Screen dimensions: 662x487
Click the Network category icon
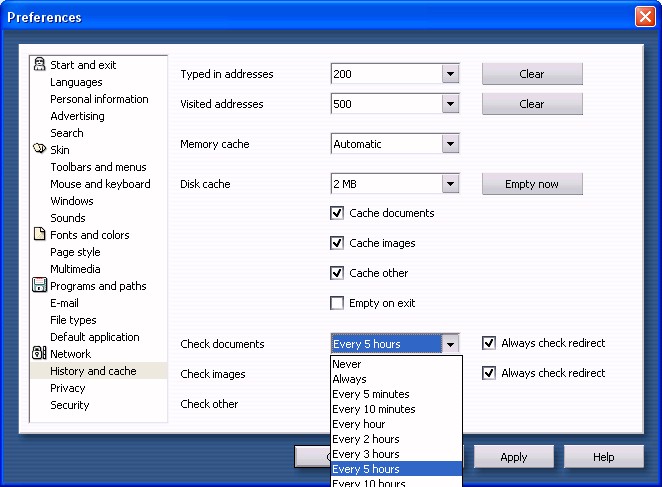coord(39,354)
